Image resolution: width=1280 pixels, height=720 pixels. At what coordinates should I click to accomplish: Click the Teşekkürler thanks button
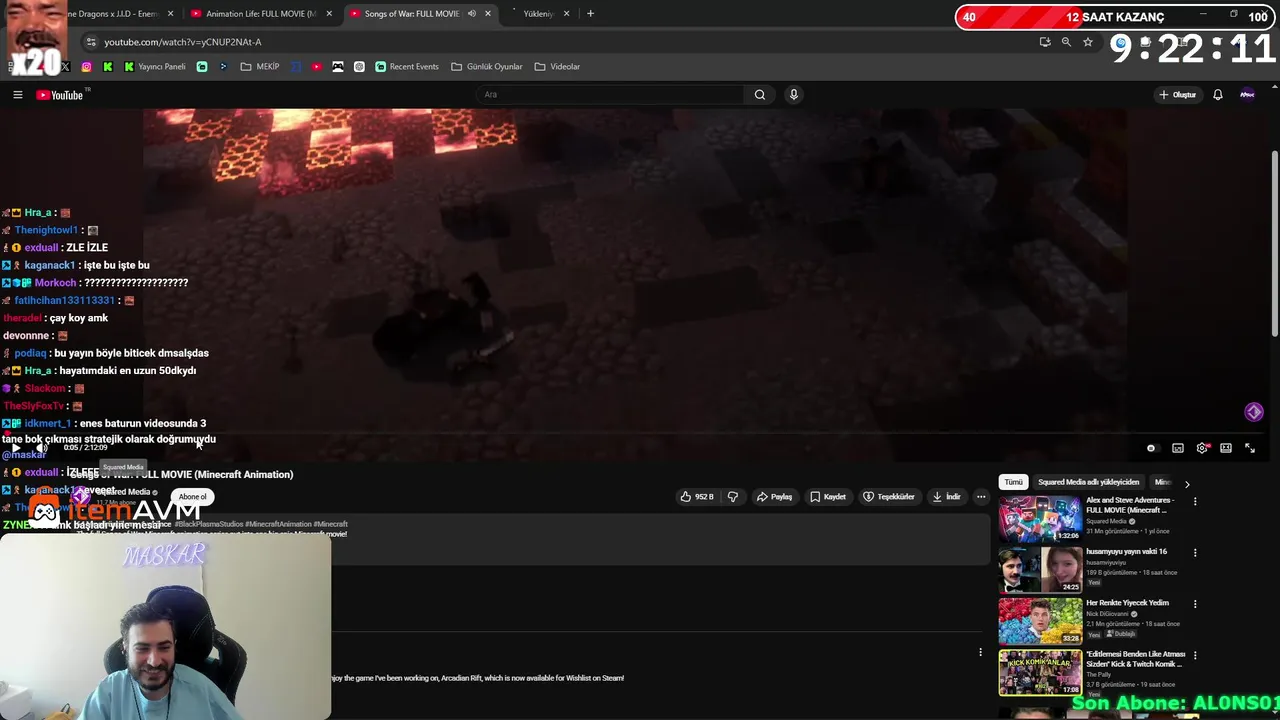click(889, 497)
